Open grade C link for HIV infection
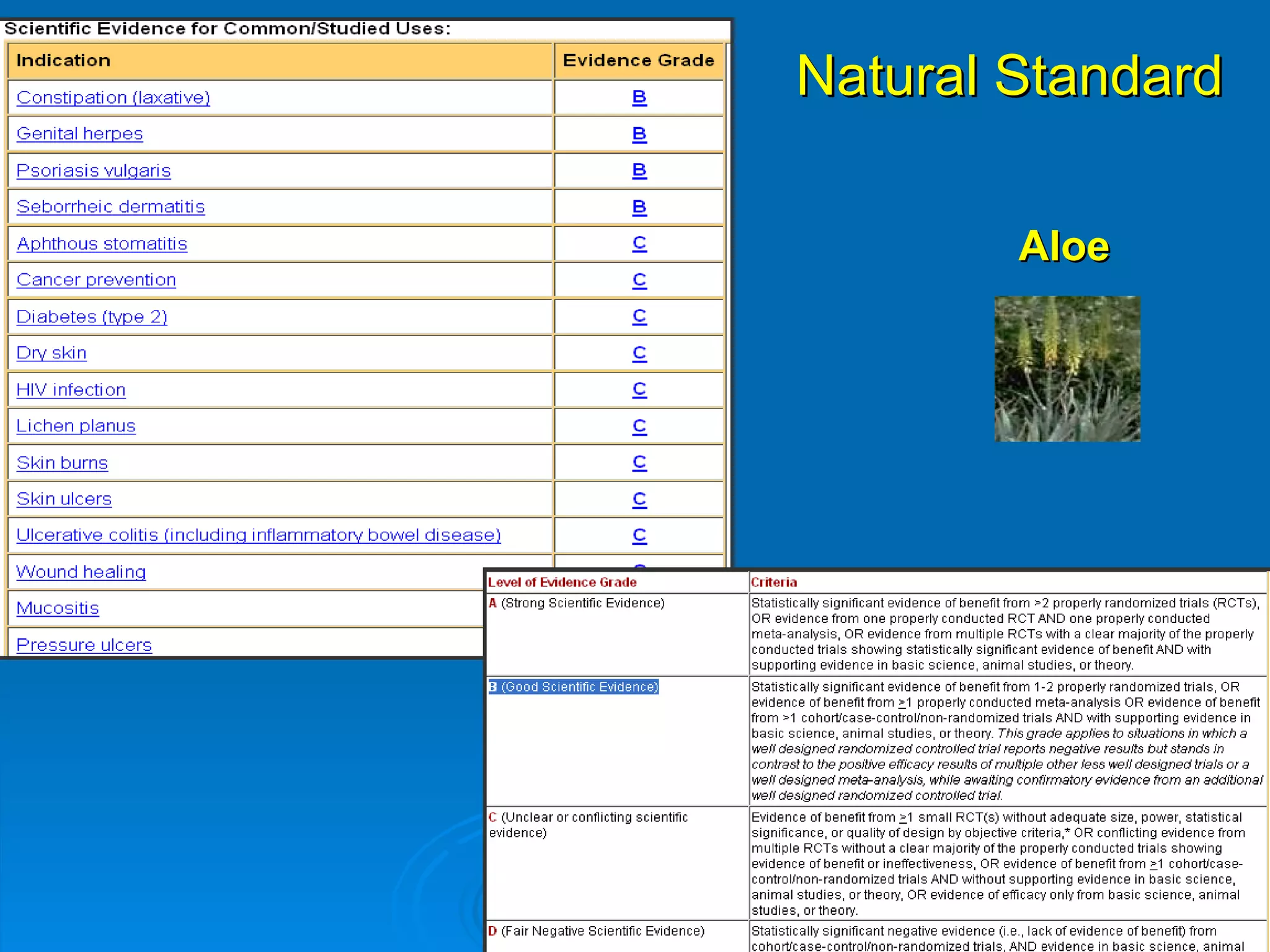The height and width of the screenshot is (952, 1270). click(639, 390)
